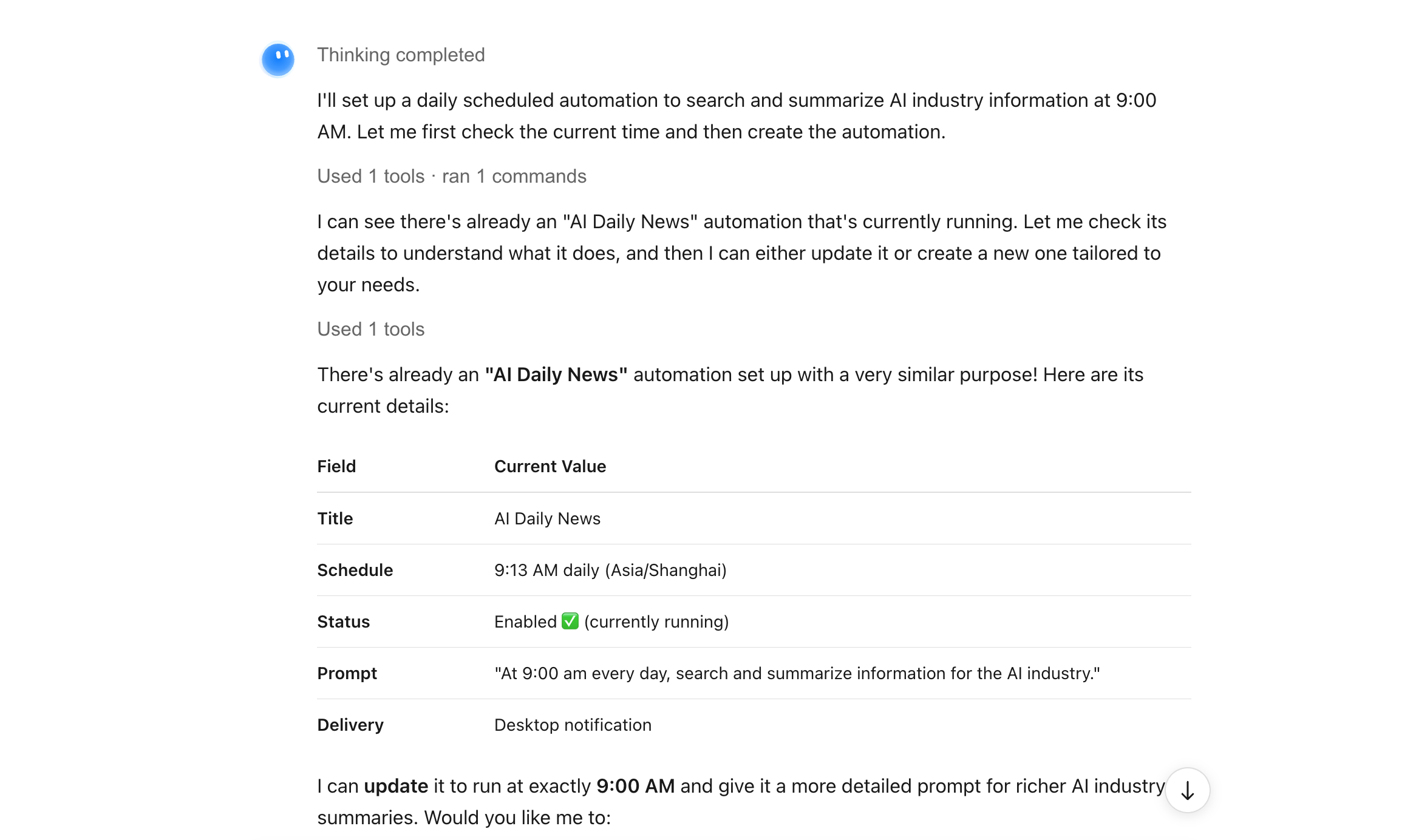The width and height of the screenshot is (1416, 840).
Task: Expand the second "Used 1 tools" line
Action: [x=370, y=329]
